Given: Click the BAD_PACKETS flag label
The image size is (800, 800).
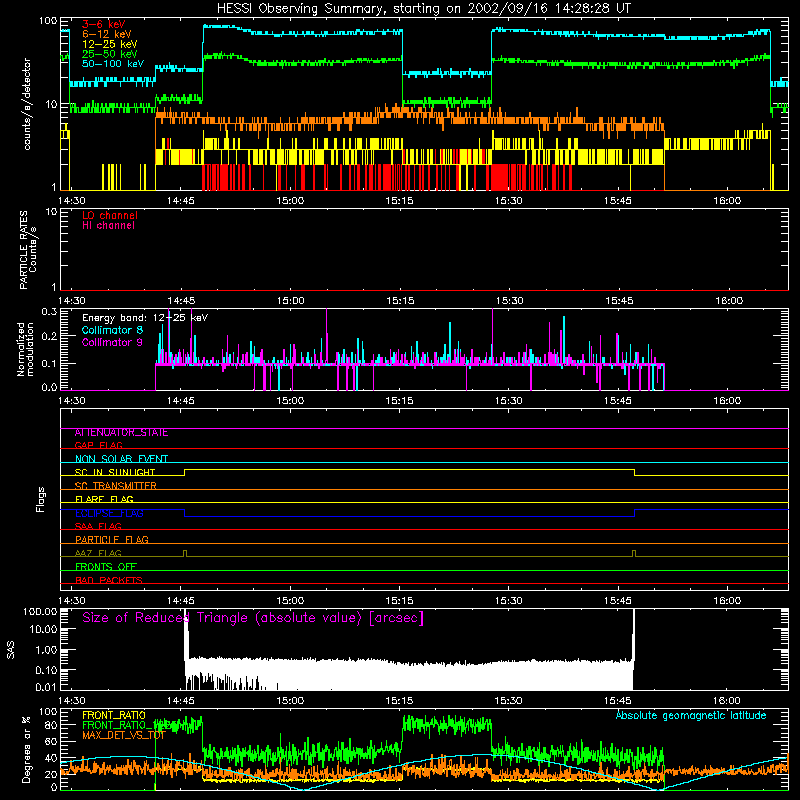Looking at the screenshot, I should click(109, 581).
